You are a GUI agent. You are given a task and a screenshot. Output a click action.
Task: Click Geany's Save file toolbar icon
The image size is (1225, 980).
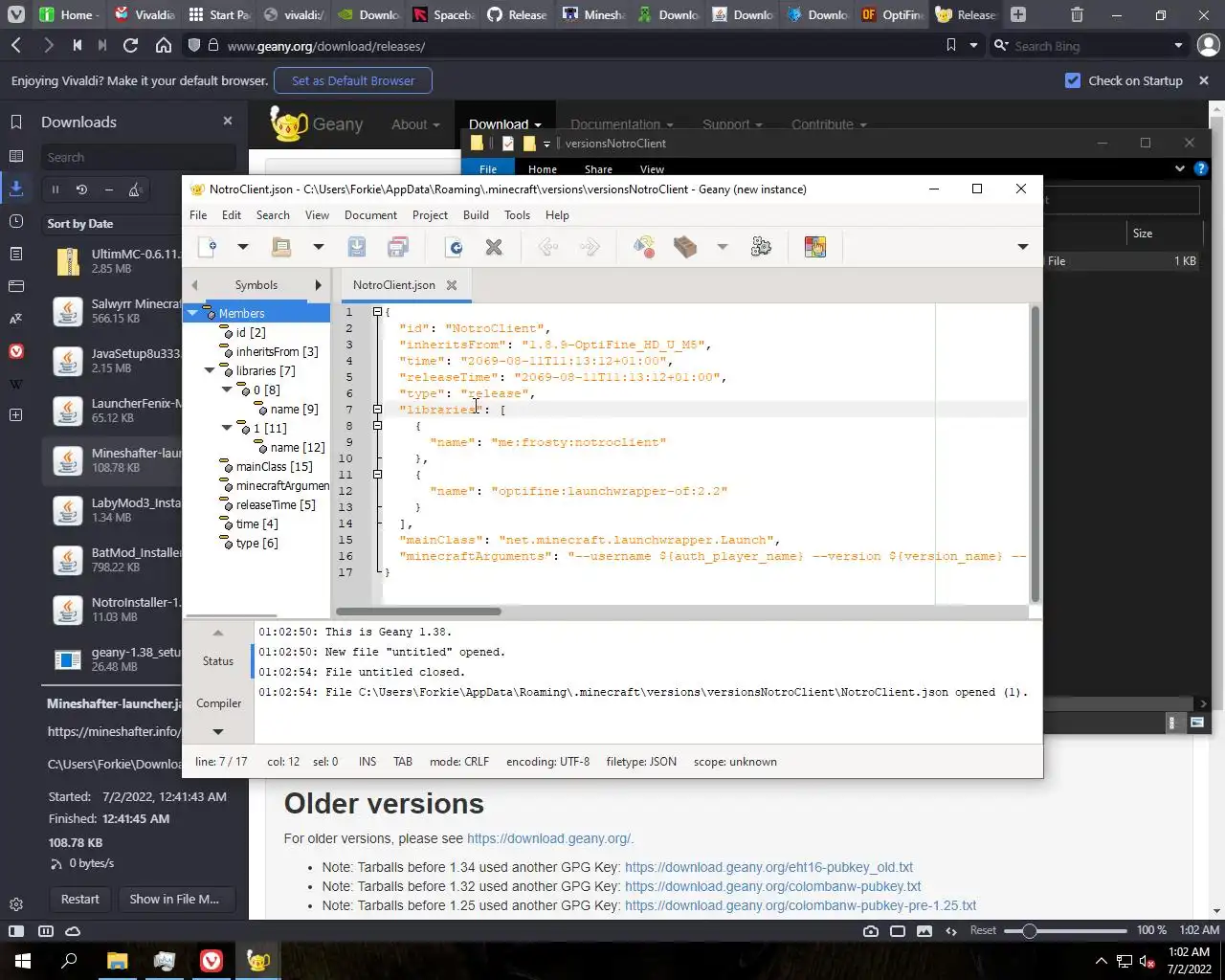click(357, 247)
